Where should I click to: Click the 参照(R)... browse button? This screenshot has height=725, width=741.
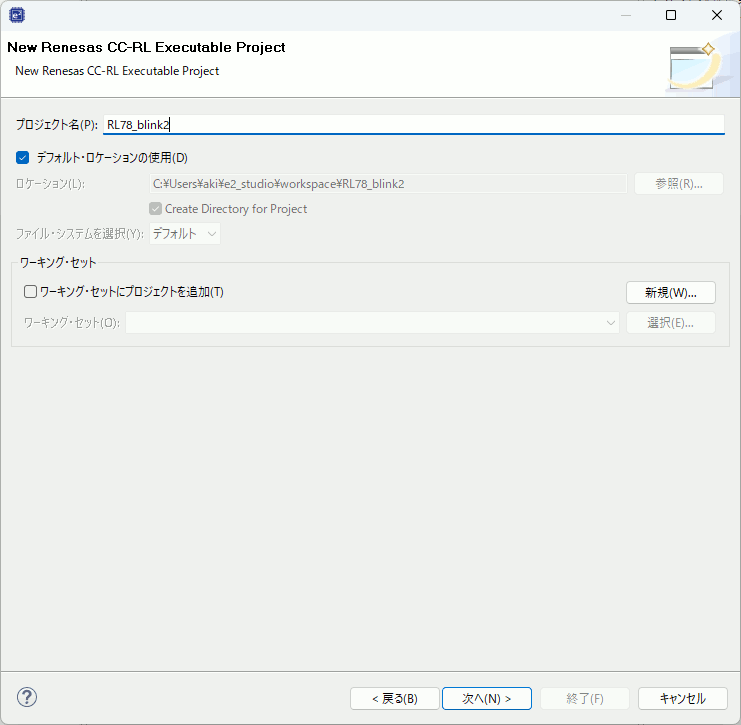pos(679,183)
